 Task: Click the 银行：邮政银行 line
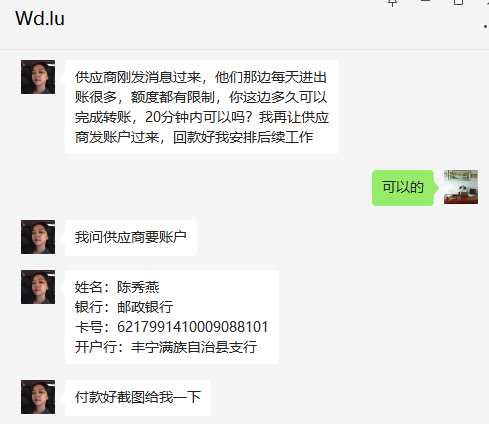tap(124, 307)
